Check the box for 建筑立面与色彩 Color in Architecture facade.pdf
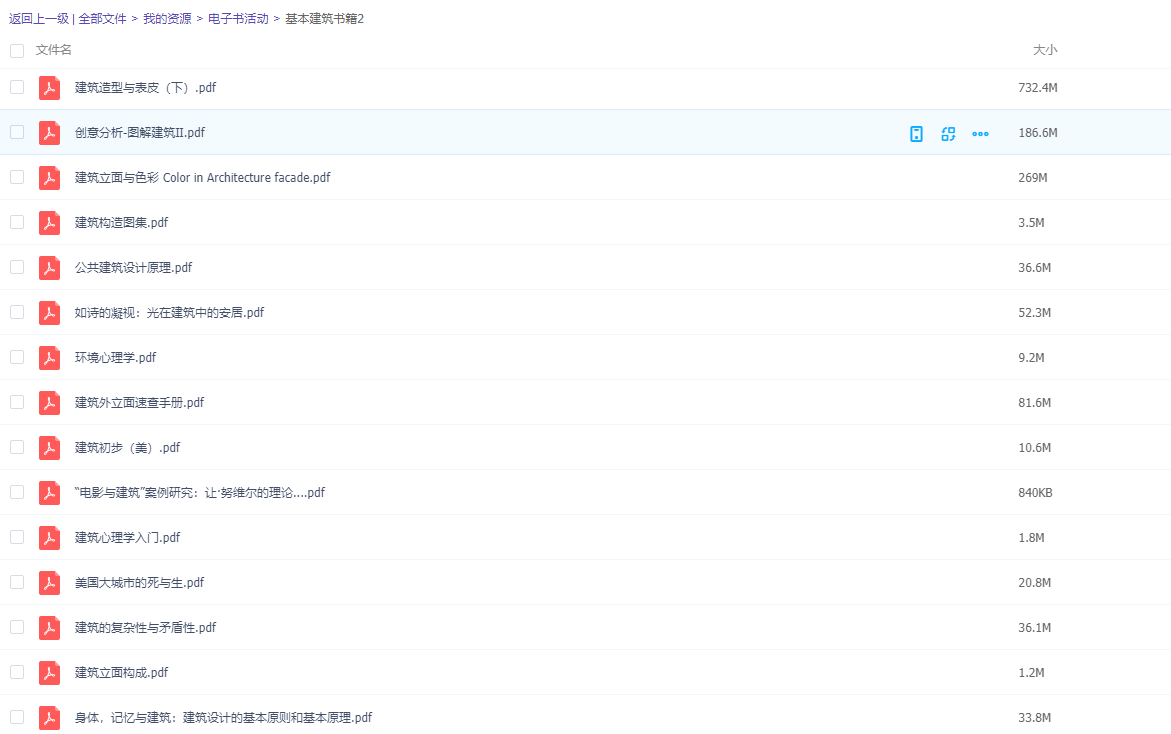 tap(17, 177)
